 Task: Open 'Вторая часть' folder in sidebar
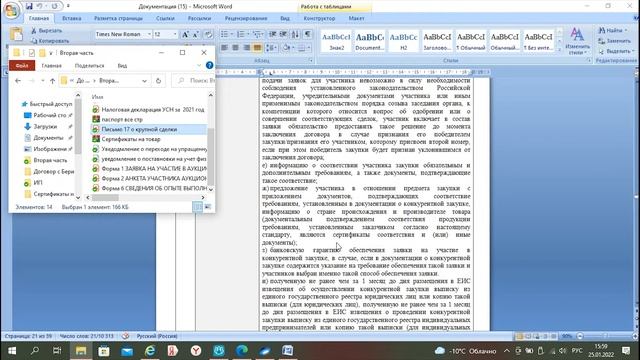(x=45, y=160)
